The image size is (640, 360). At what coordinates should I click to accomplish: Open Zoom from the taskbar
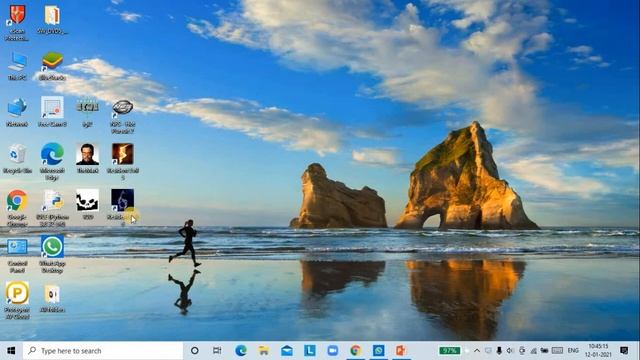tap(333, 351)
